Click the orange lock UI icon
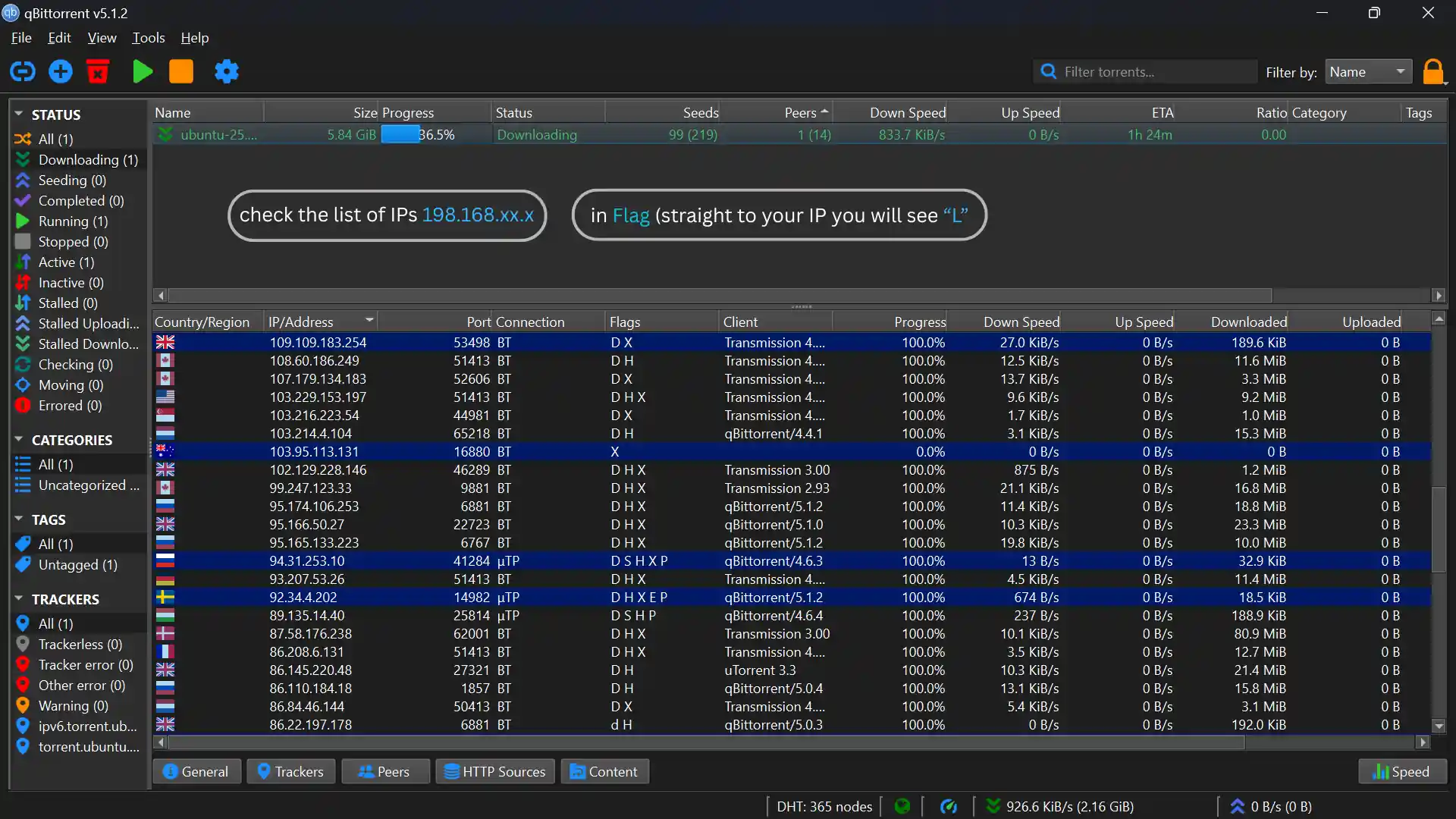Screen dimensions: 1456x819 tap(1433, 71)
